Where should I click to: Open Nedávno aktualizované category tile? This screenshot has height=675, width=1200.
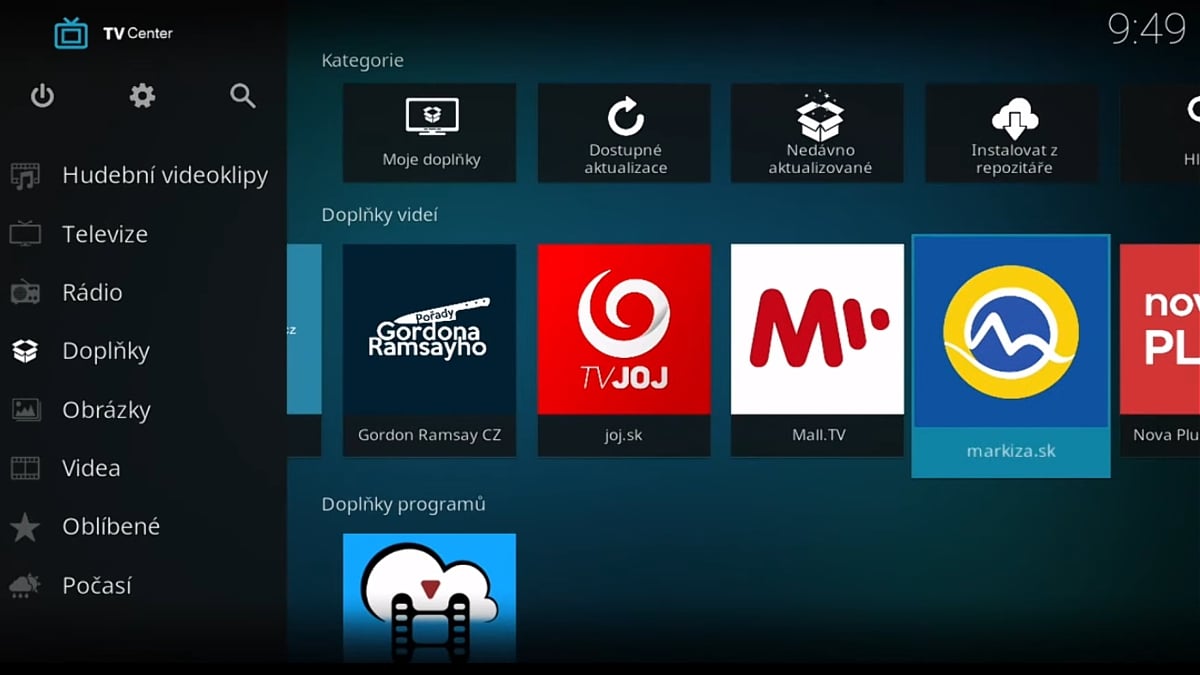point(817,133)
